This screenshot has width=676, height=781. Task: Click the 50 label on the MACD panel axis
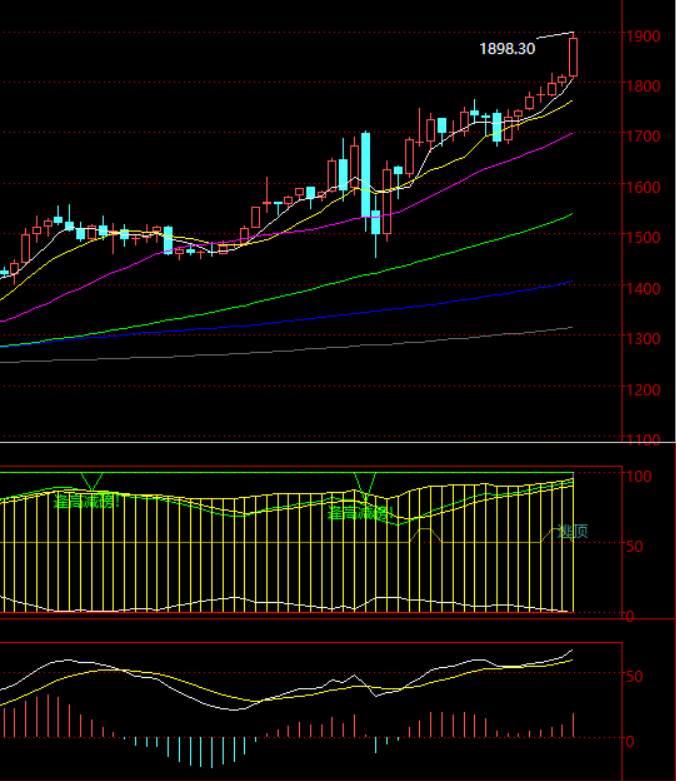pyautogui.click(x=635, y=676)
